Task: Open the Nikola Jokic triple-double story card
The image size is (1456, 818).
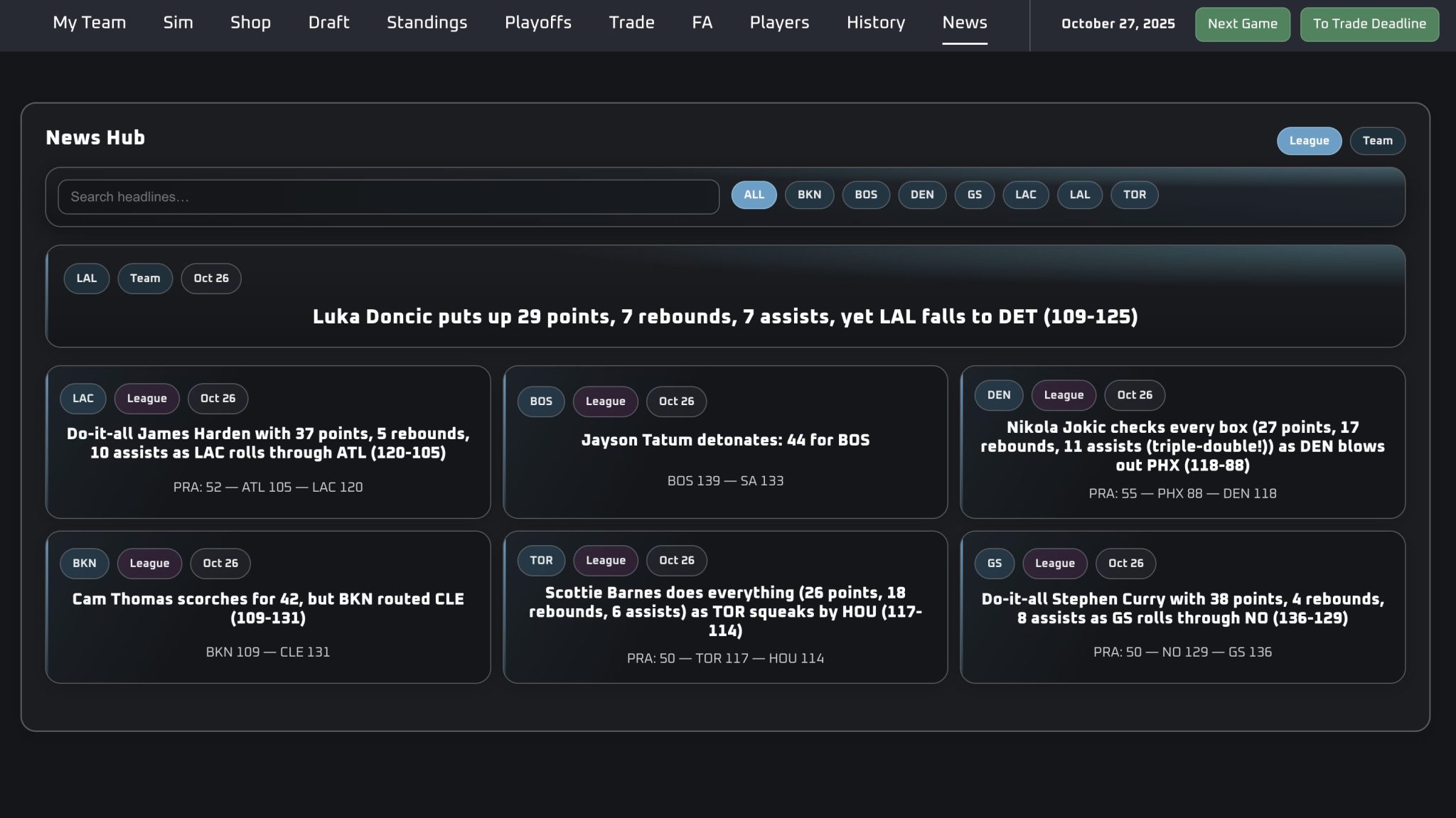Action: 1182,446
